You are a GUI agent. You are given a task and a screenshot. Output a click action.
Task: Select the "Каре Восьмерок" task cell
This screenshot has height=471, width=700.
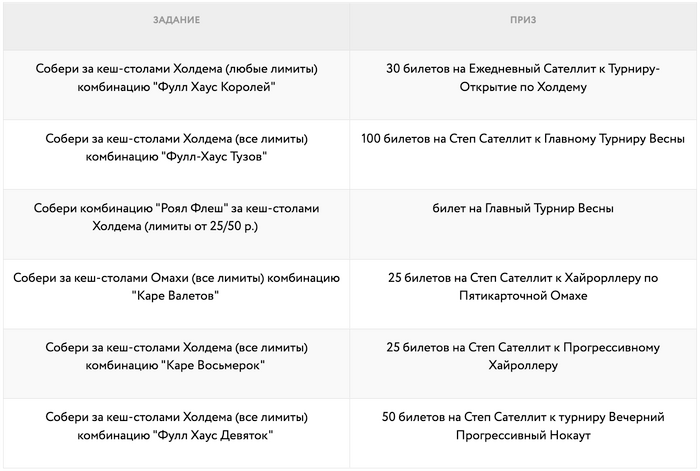click(x=176, y=357)
